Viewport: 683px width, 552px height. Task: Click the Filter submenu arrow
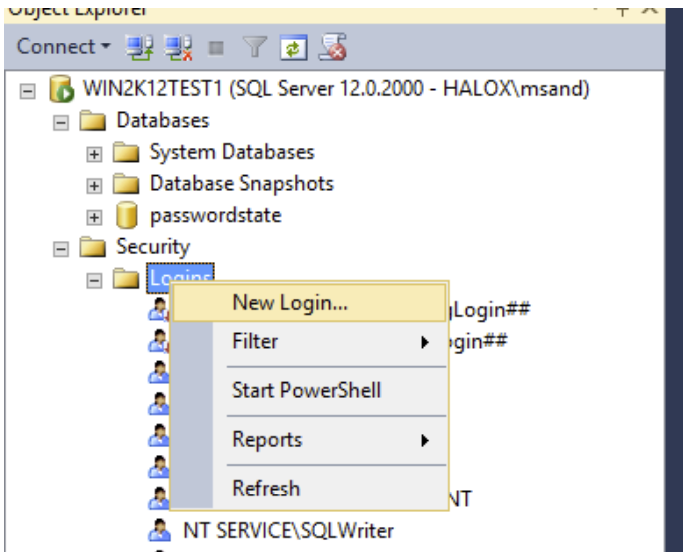pyautogui.click(x=425, y=342)
